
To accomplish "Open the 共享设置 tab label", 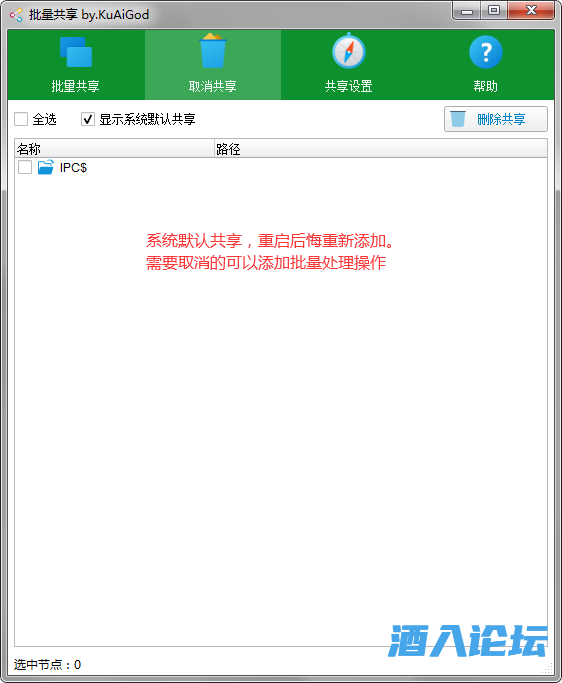I will click(x=349, y=86).
